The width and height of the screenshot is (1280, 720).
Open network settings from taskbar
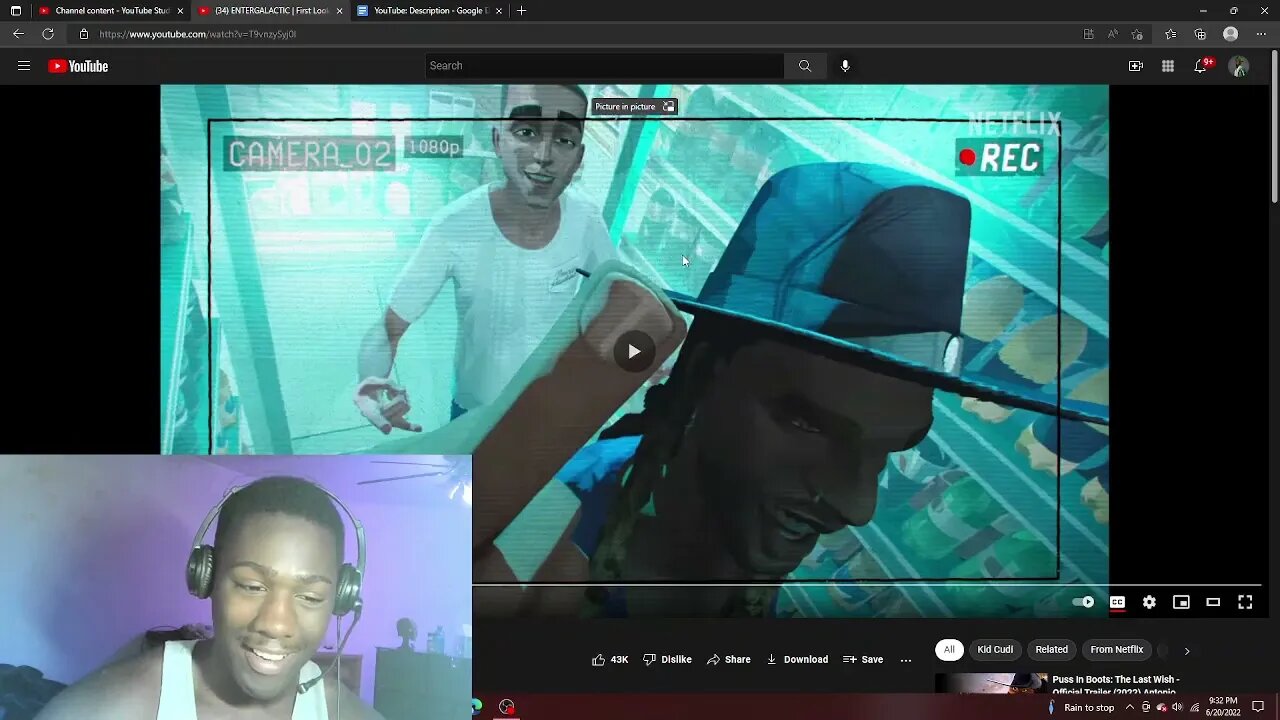coord(1194,707)
